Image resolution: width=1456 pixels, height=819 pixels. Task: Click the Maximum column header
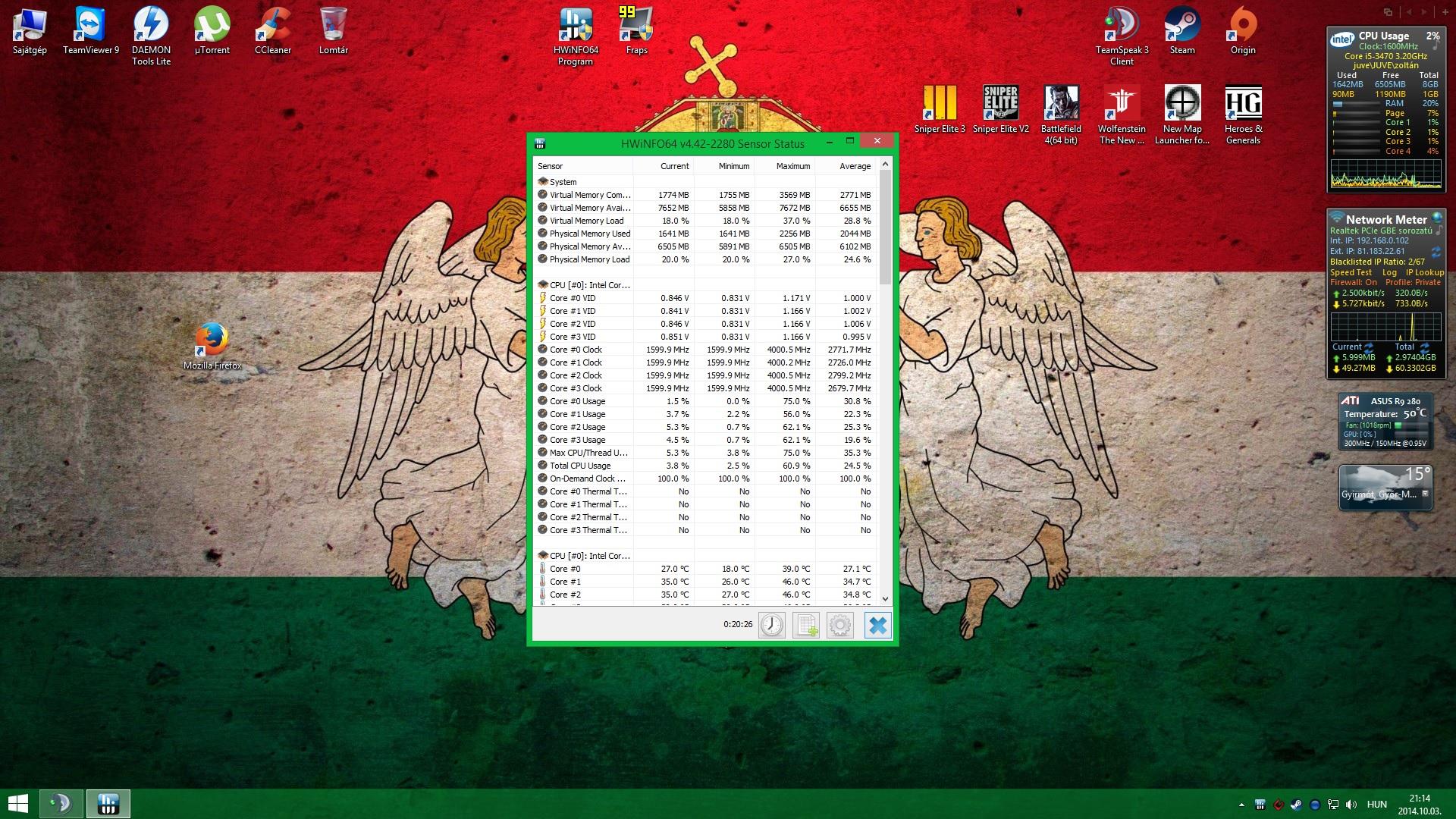coord(784,166)
